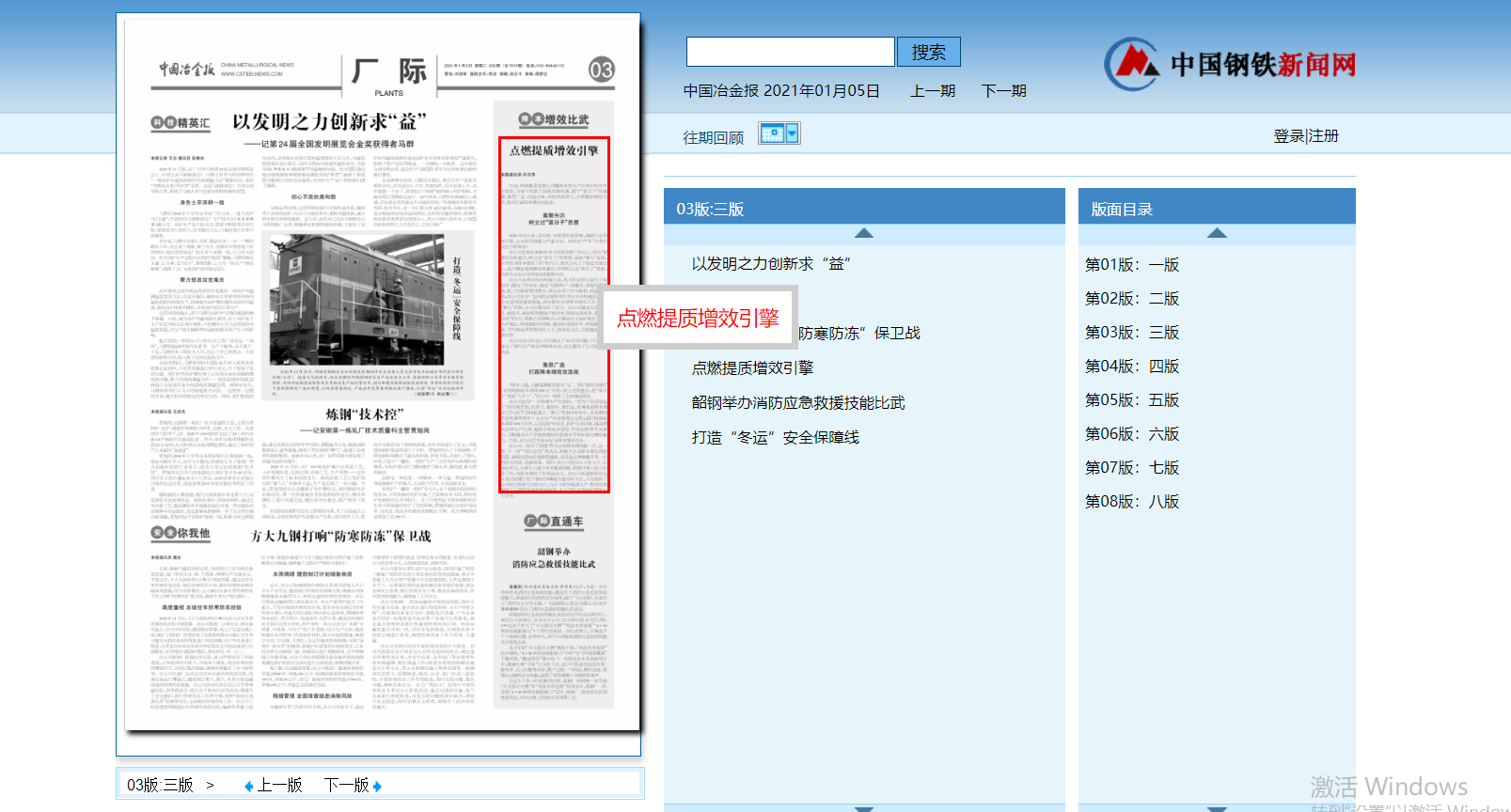
Task: Open article 点燃提质增效引擎 in list
Action: [753, 368]
